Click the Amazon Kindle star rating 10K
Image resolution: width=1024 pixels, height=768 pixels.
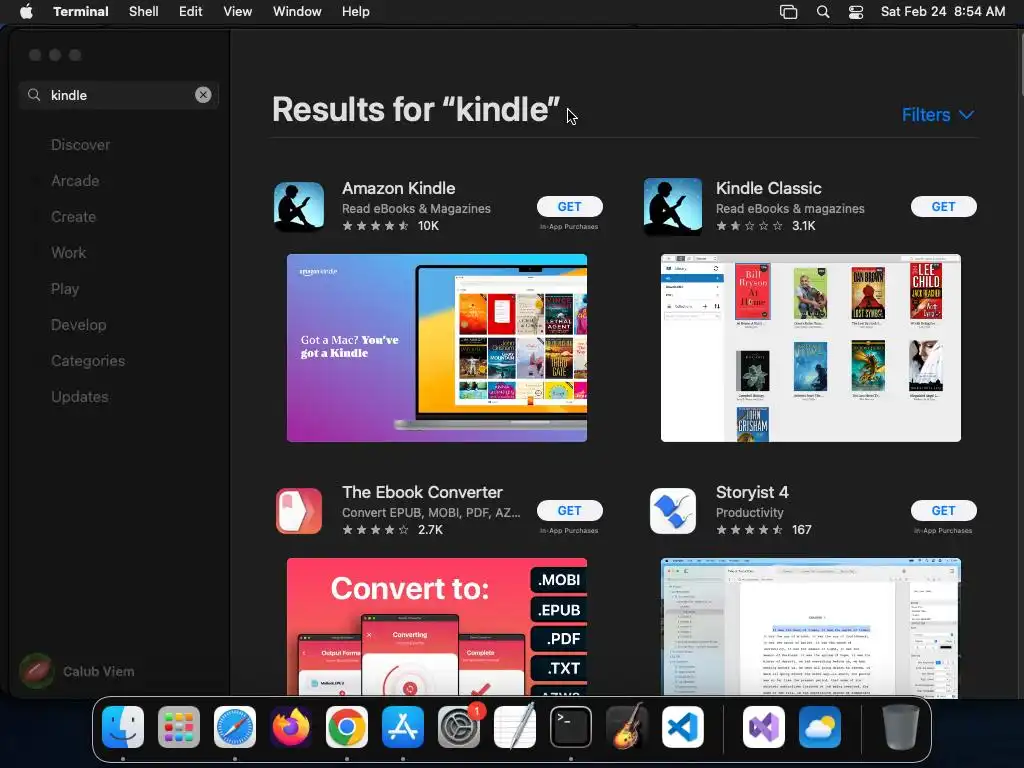click(x=391, y=226)
